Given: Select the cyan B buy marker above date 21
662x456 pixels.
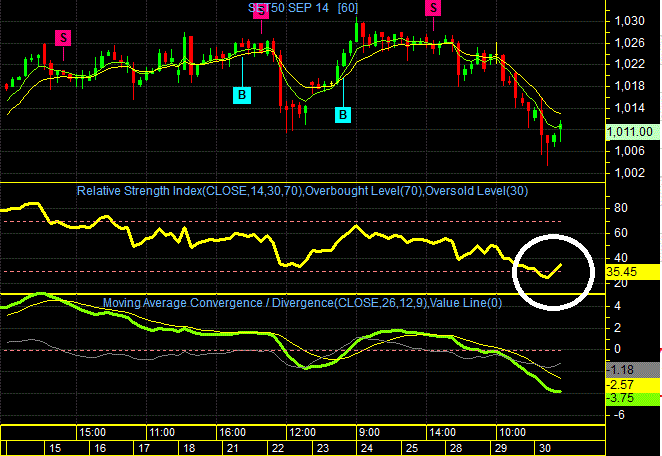Looking at the screenshot, I should pos(242,95).
